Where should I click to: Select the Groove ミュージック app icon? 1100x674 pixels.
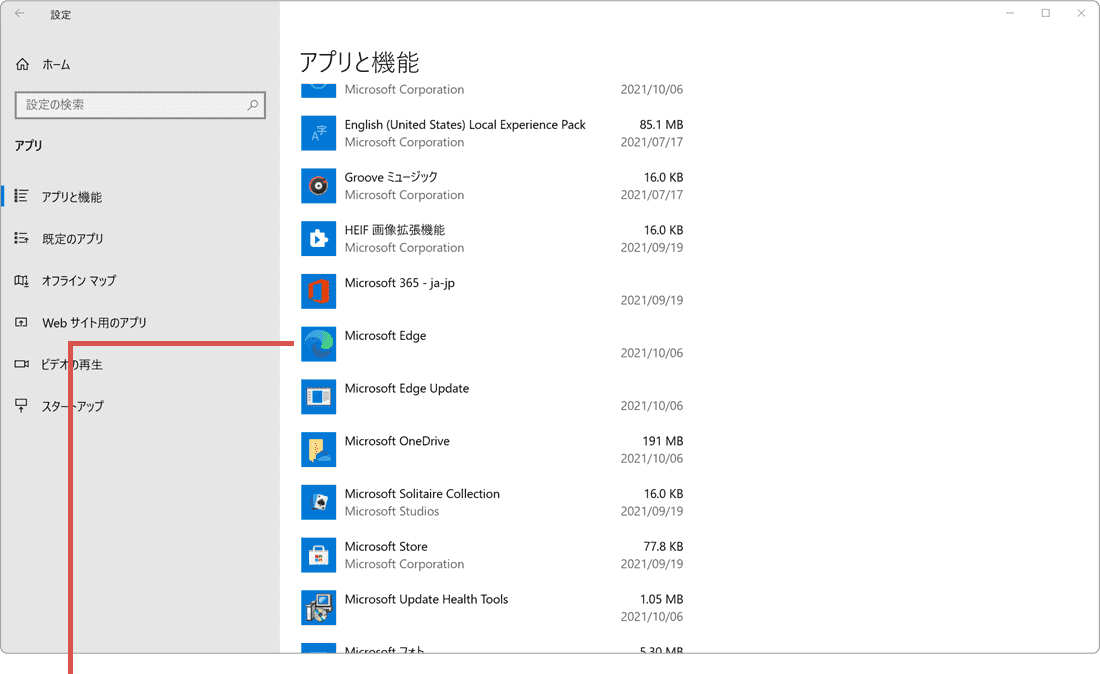[x=318, y=185]
